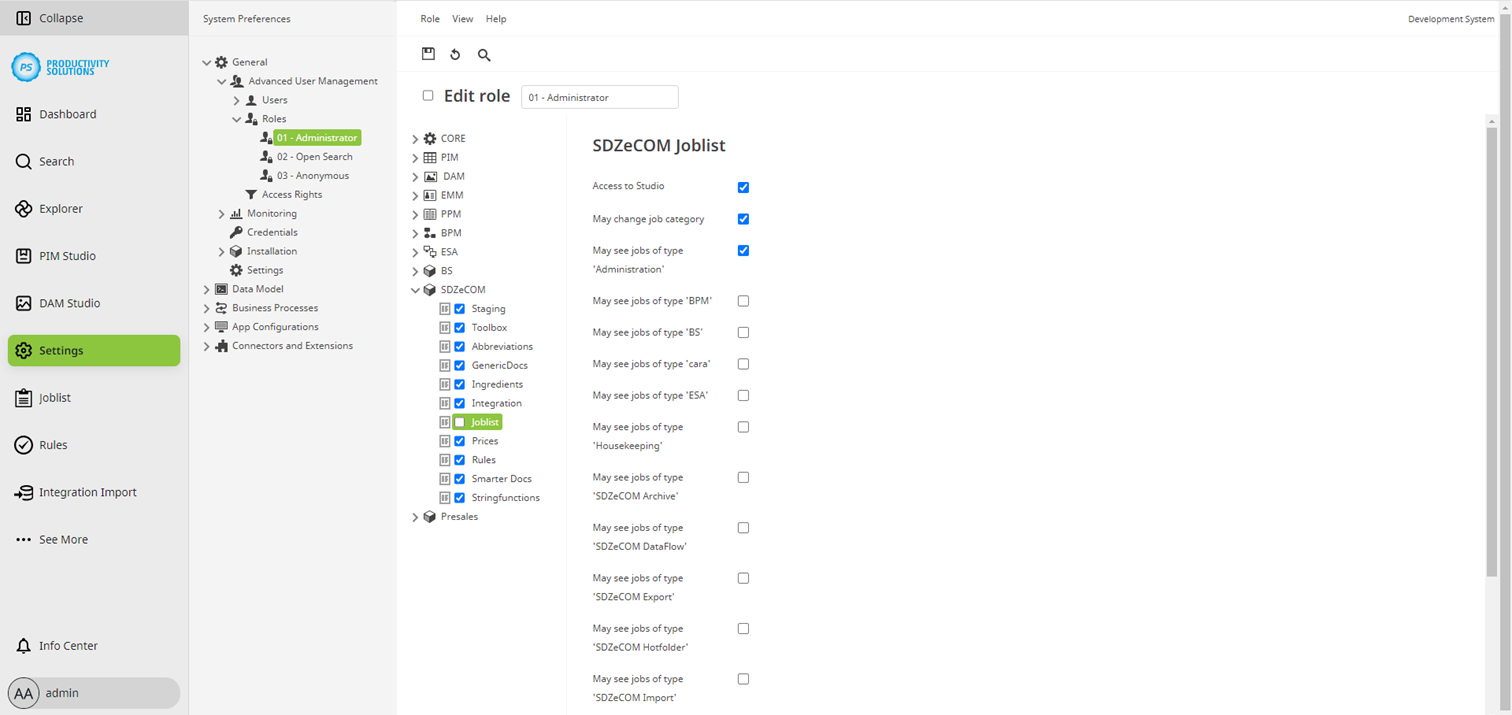Open the Joblist from the sidebar
Viewport: 1512px width, 715px height.
click(x=56, y=397)
